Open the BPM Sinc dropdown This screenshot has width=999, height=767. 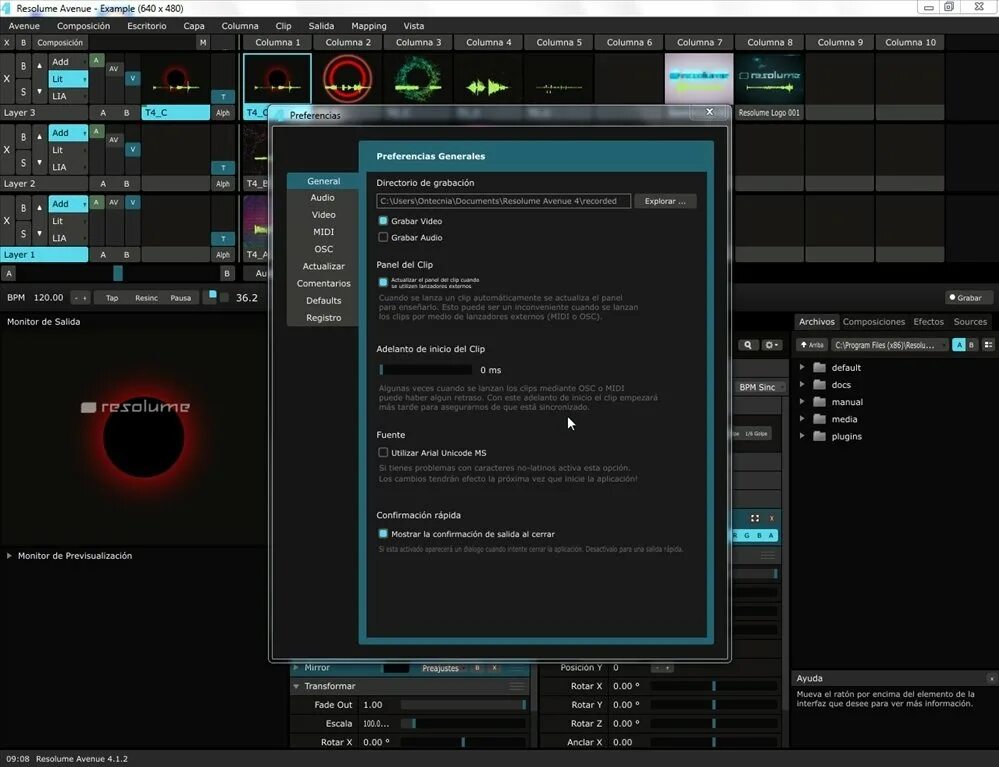point(761,387)
